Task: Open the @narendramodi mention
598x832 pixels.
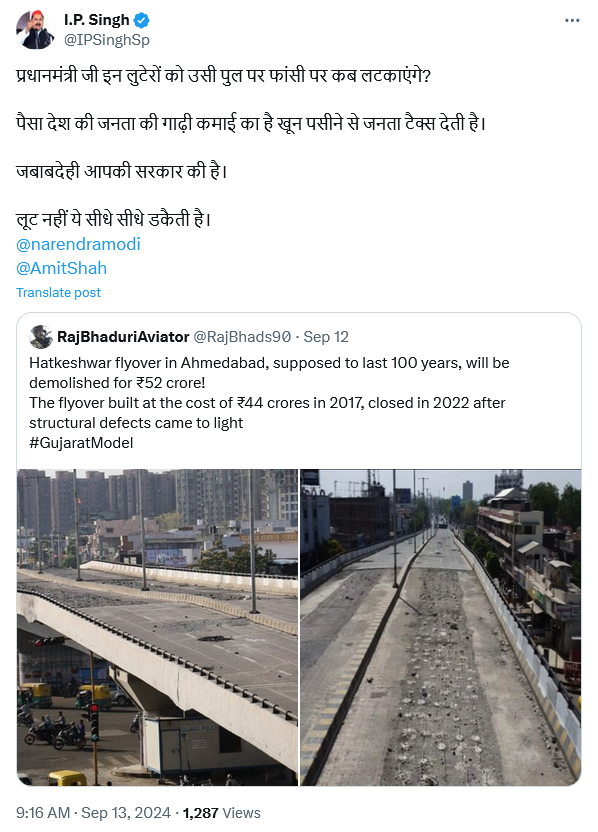Action: pos(79,244)
